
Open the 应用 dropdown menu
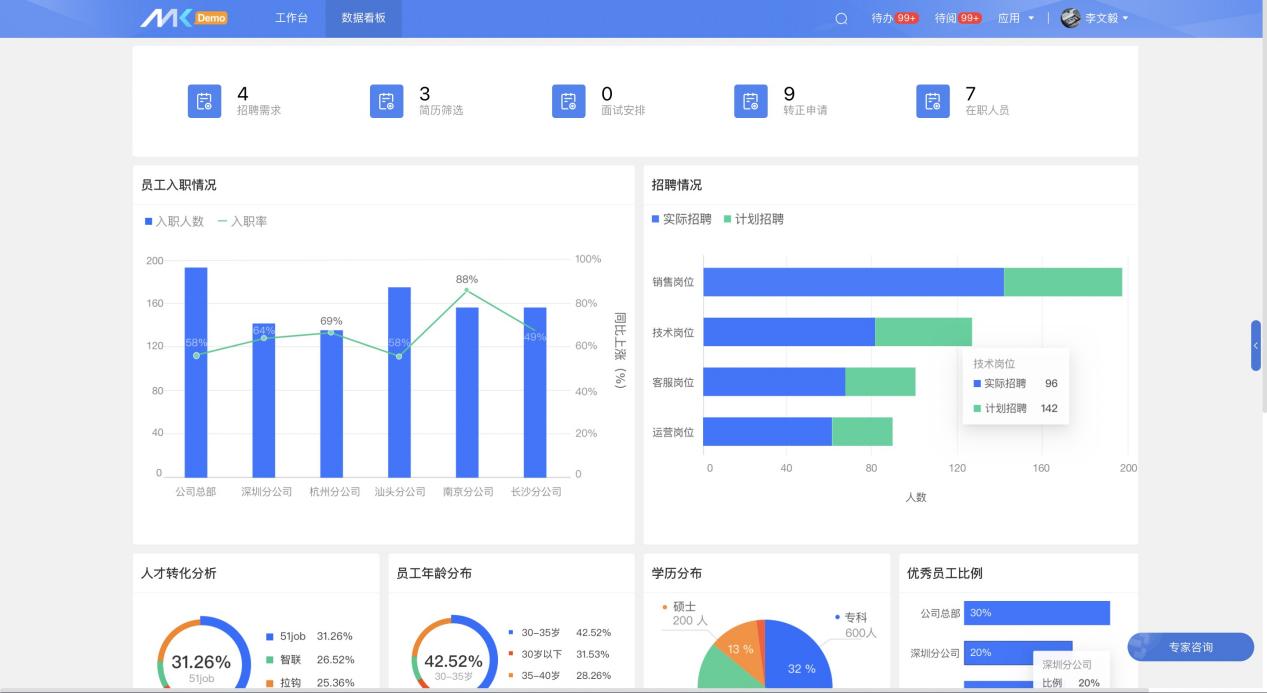[x=1015, y=17]
